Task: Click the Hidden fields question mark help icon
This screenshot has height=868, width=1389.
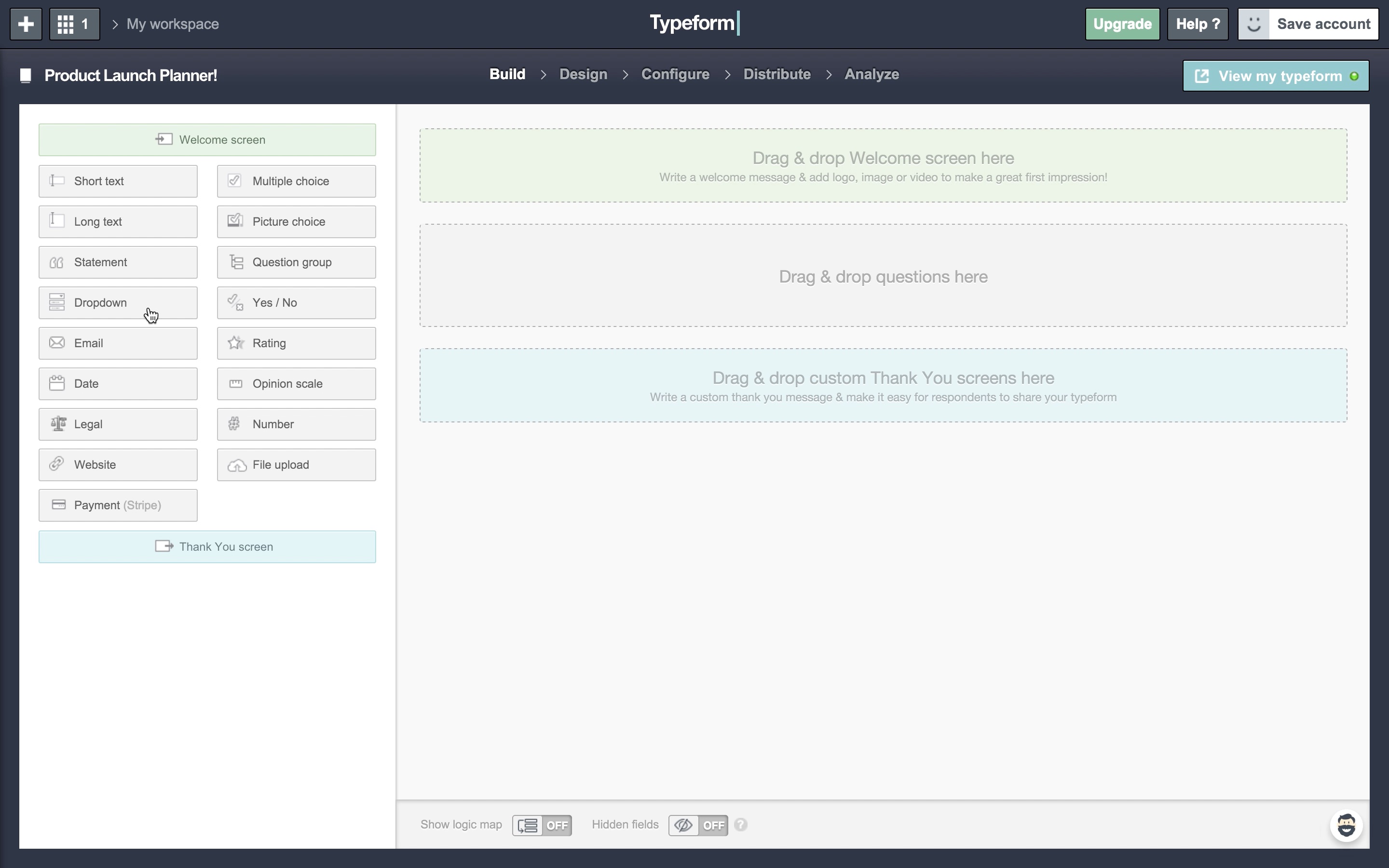Action: pyautogui.click(x=740, y=825)
